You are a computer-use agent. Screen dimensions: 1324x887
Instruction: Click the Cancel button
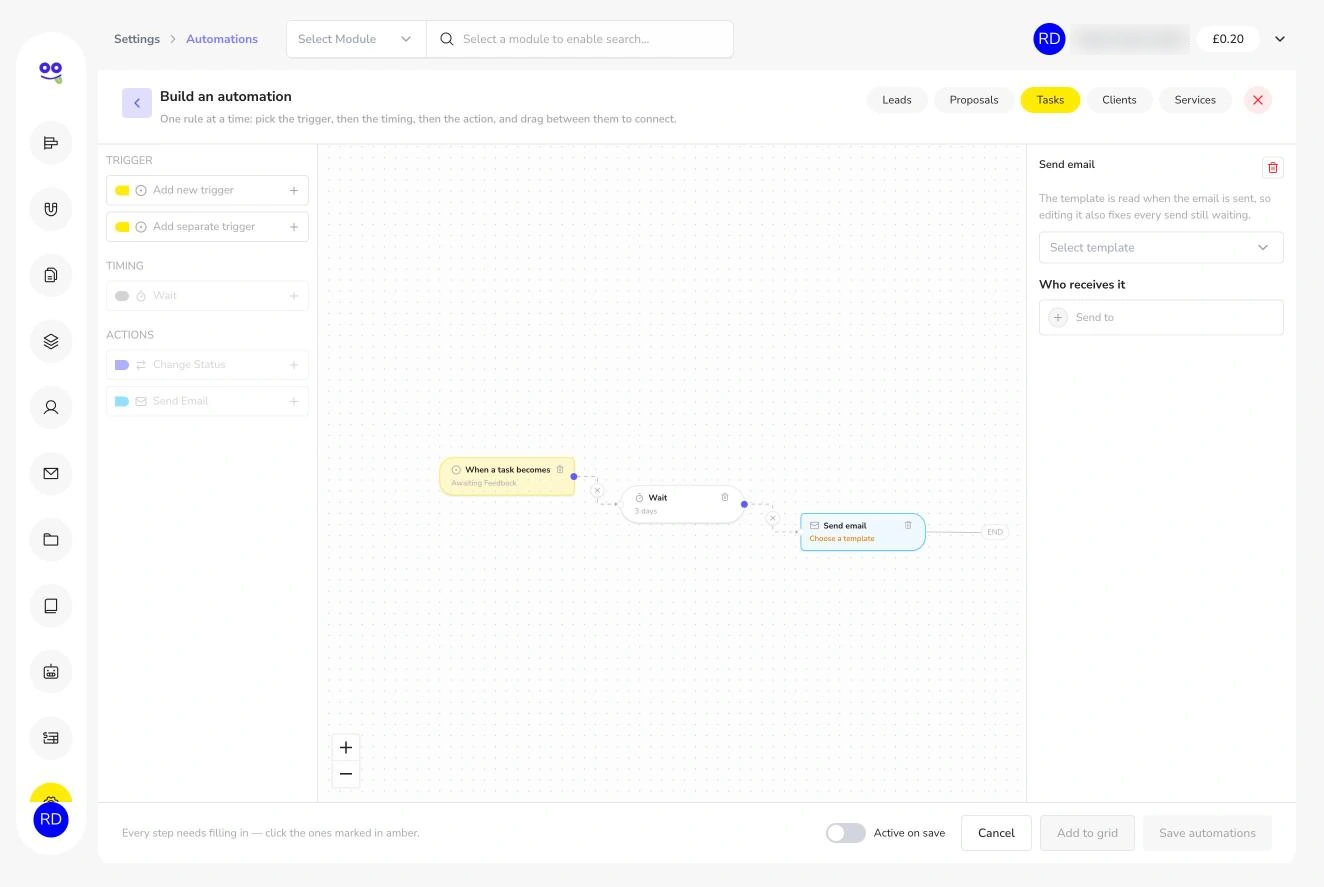click(996, 833)
